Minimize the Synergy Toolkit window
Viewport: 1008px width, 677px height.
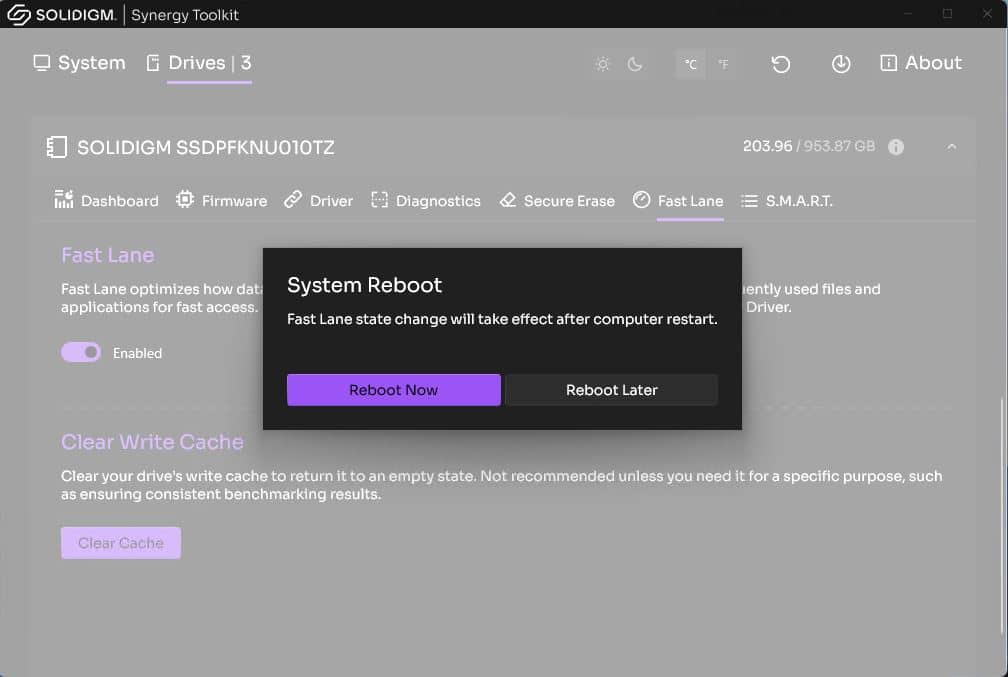(x=908, y=14)
